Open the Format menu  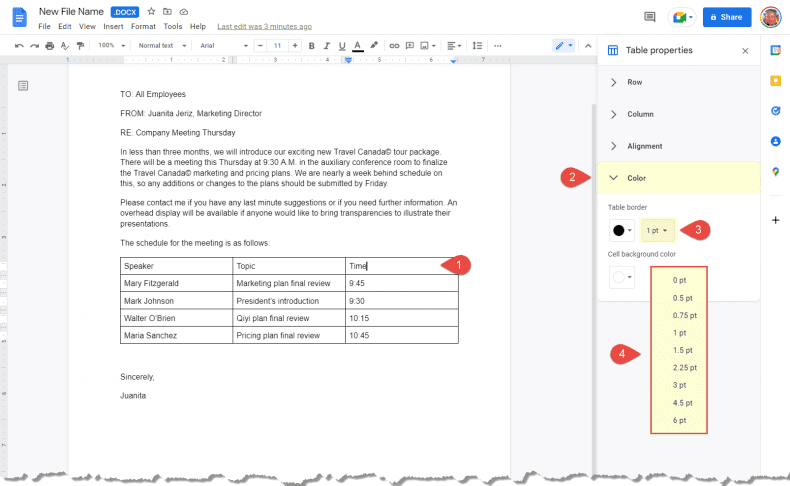coord(143,26)
